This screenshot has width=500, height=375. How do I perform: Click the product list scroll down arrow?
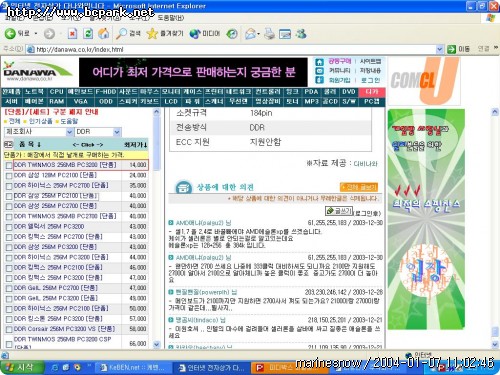(x=157, y=344)
